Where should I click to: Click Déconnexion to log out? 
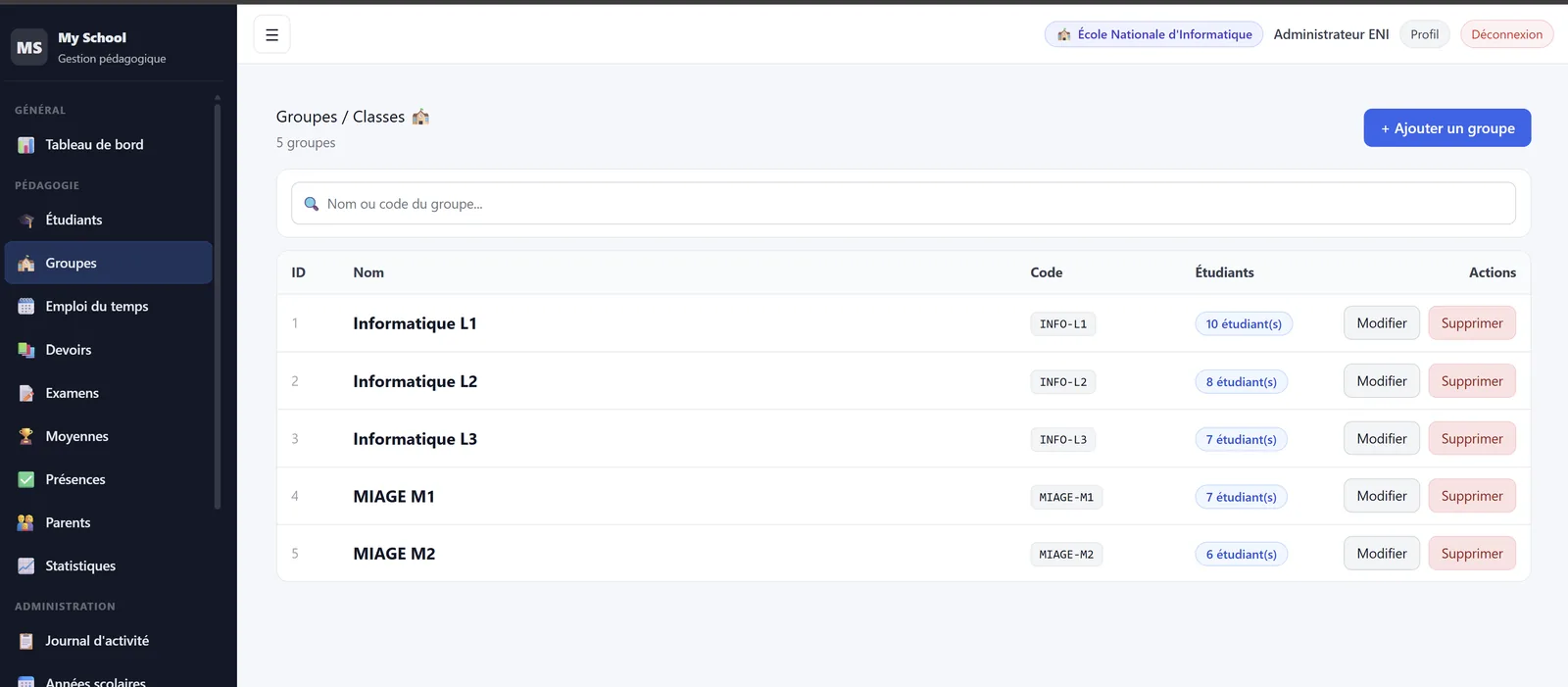1506,34
